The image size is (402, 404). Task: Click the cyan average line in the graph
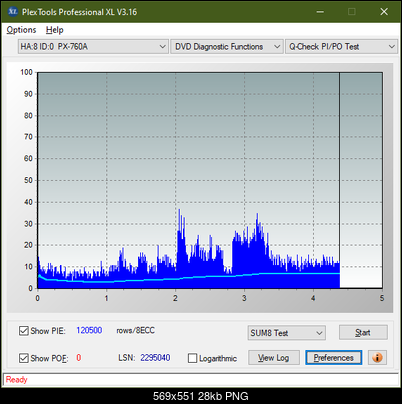pyautogui.click(x=188, y=277)
